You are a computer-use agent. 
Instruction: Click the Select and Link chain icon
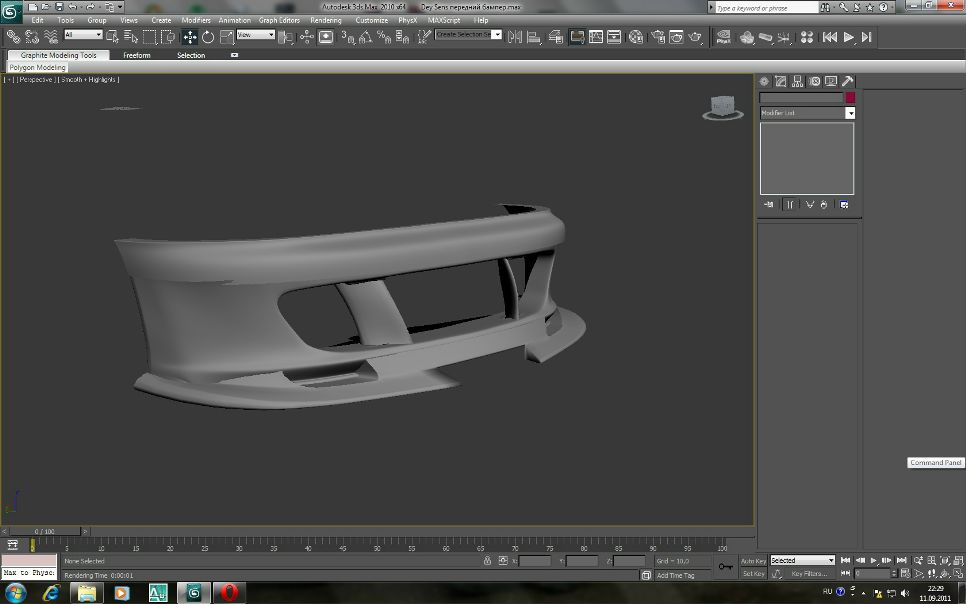pyautogui.click(x=13, y=37)
